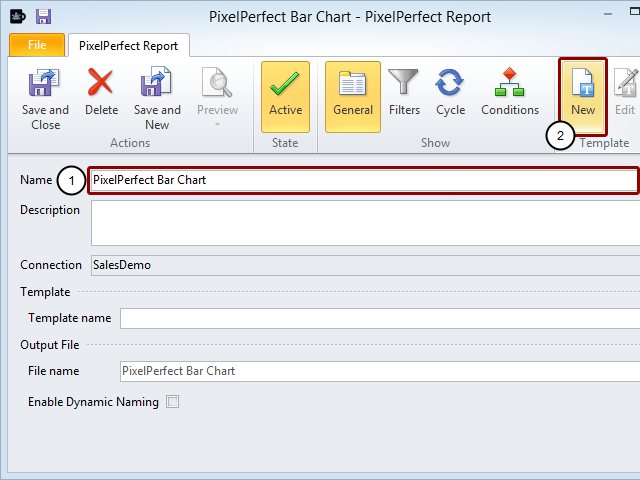
Task: Click the Template name input field
Action: click(x=380, y=318)
